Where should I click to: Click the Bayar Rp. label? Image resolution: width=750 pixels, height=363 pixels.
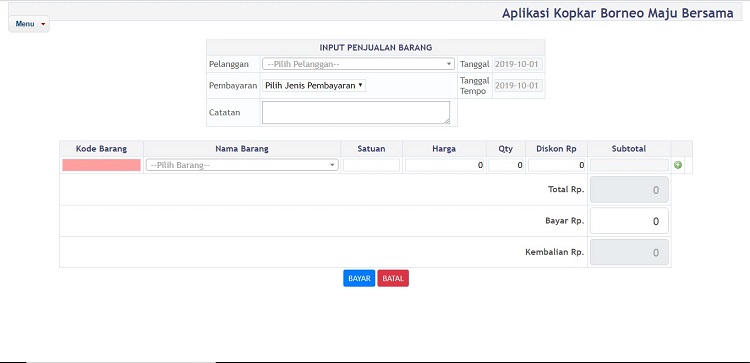click(565, 221)
